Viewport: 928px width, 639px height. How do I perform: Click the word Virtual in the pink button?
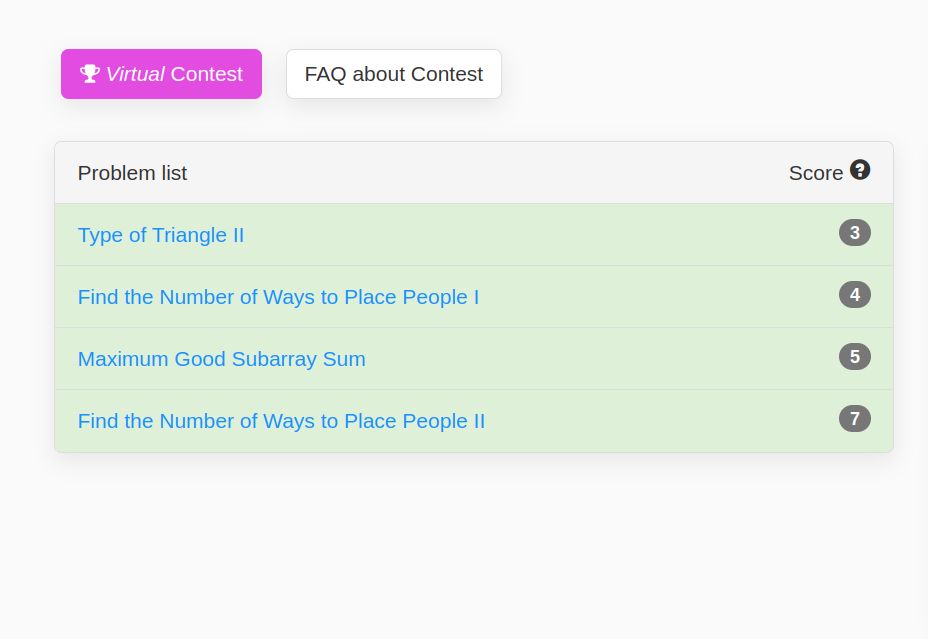point(135,74)
